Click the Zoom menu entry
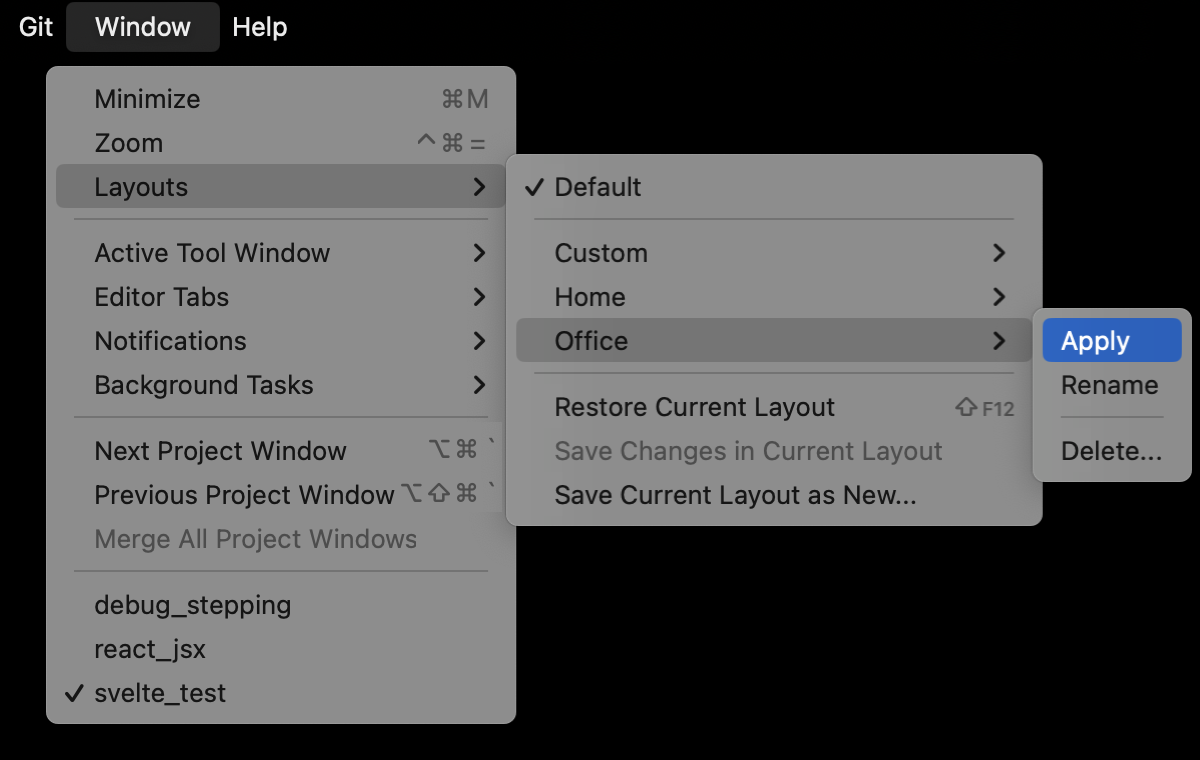The height and width of the screenshot is (760, 1200). click(x=128, y=143)
